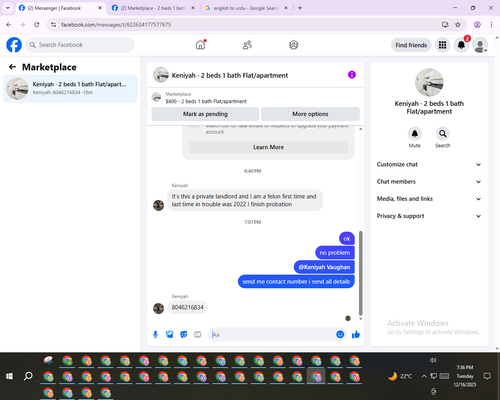Click the Search Facebook field
This screenshot has width=500, height=400.
[80, 45]
